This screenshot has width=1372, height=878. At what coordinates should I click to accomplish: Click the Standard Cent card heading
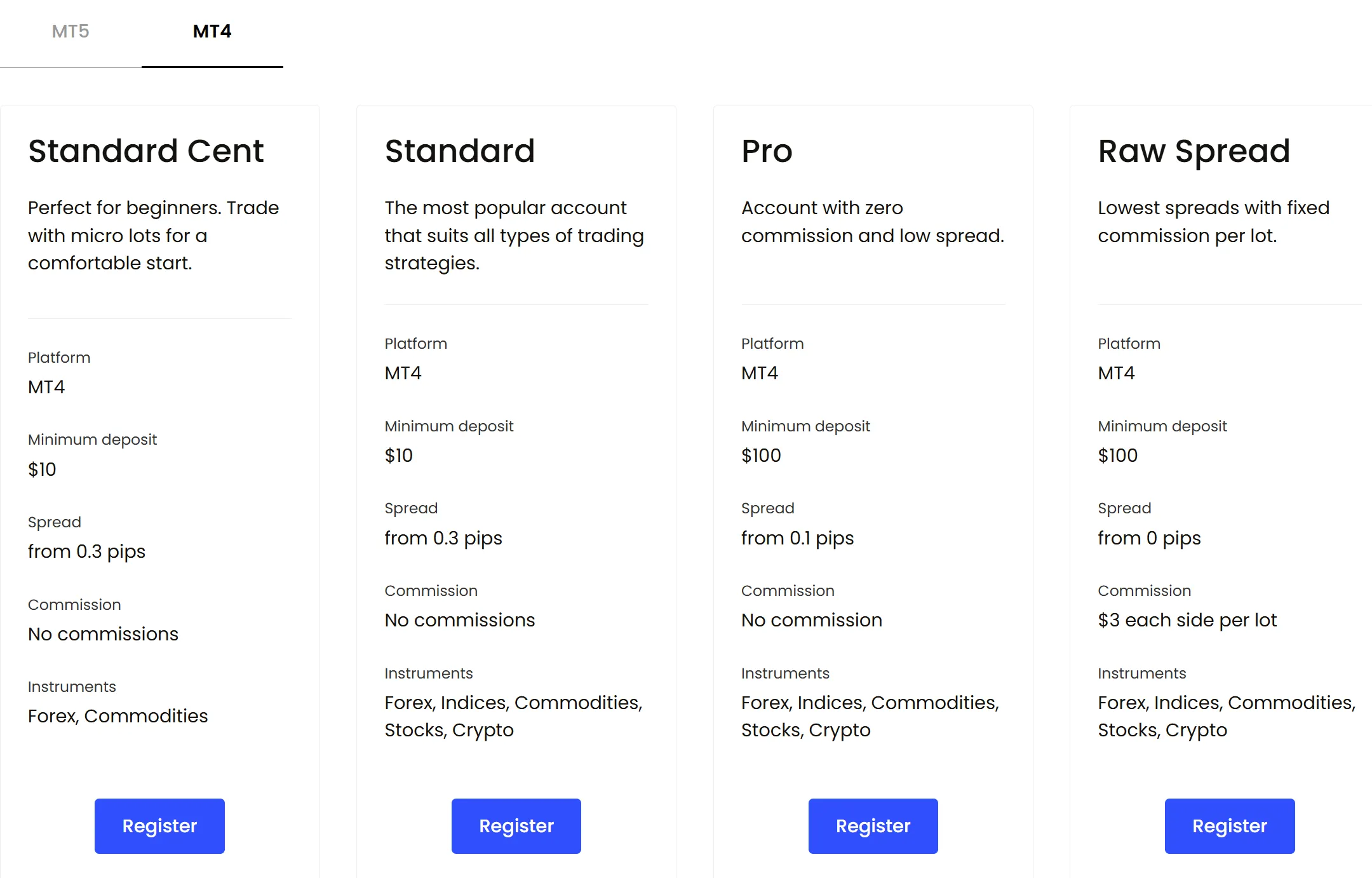[x=145, y=151]
